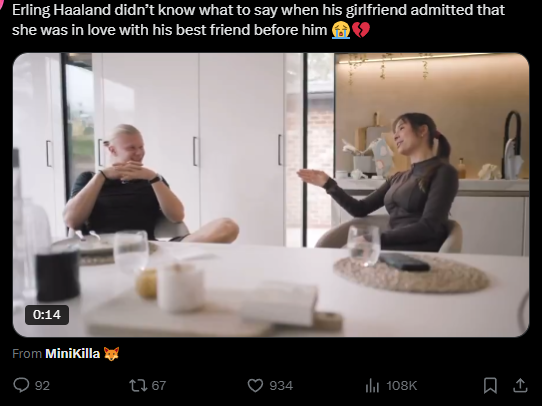Click the broken heart emoji in the tweet
Screen dimensions: 542x406
click(361, 30)
